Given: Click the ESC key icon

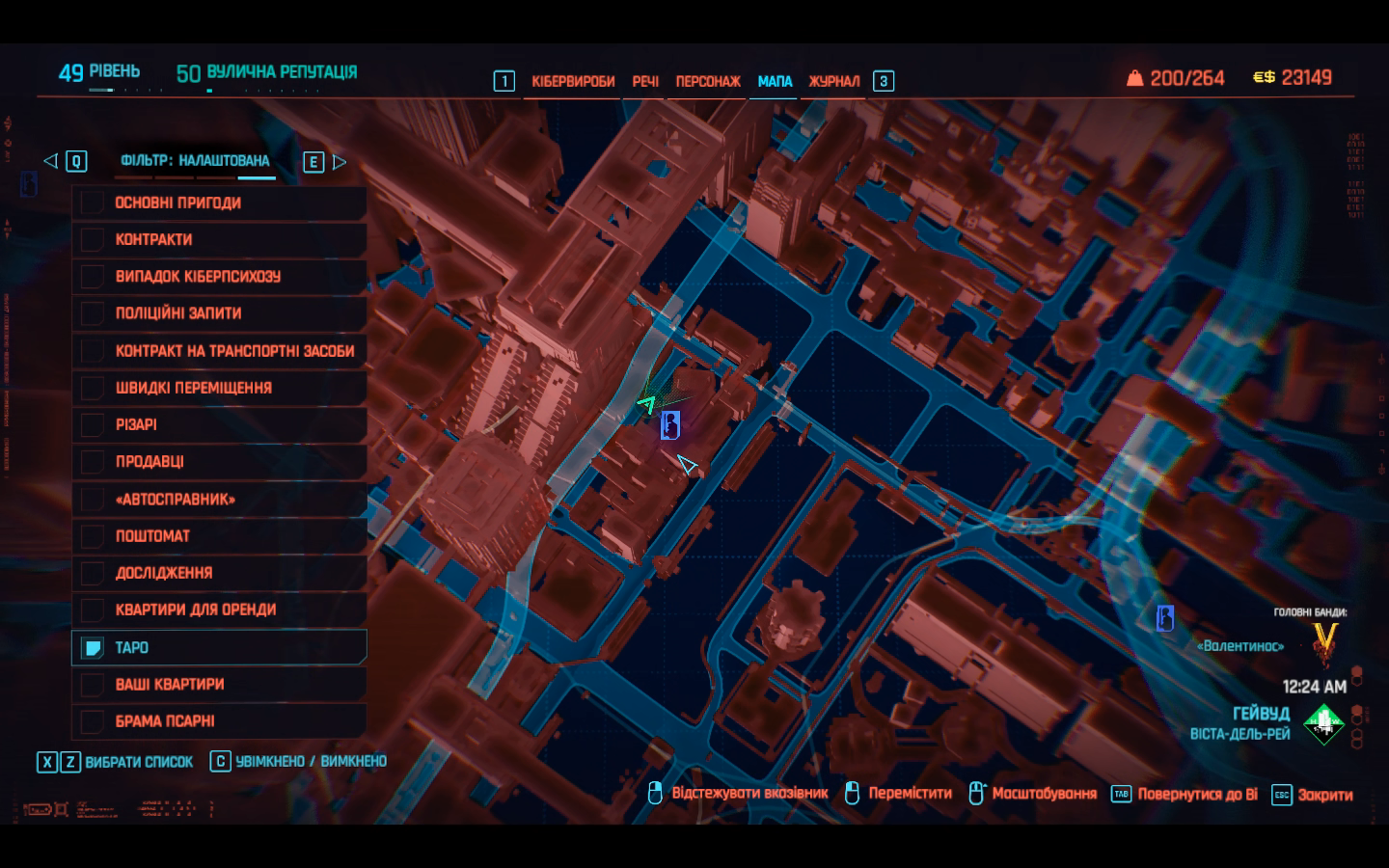Looking at the screenshot, I should click(x=1281, y=795).
